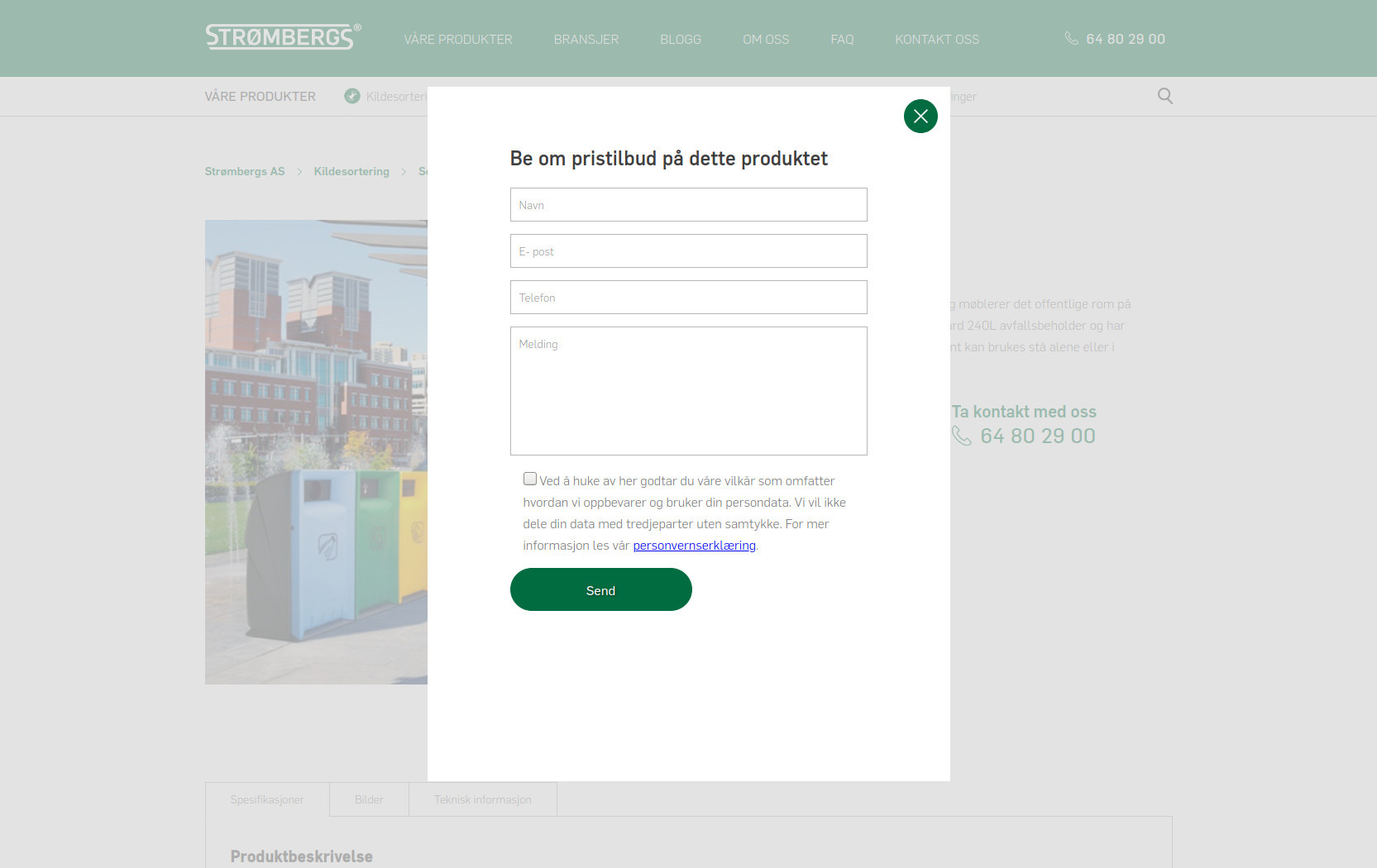Screen dimensions: 1377x868
Task: Close the price quote popup
Action: [920, 116]
